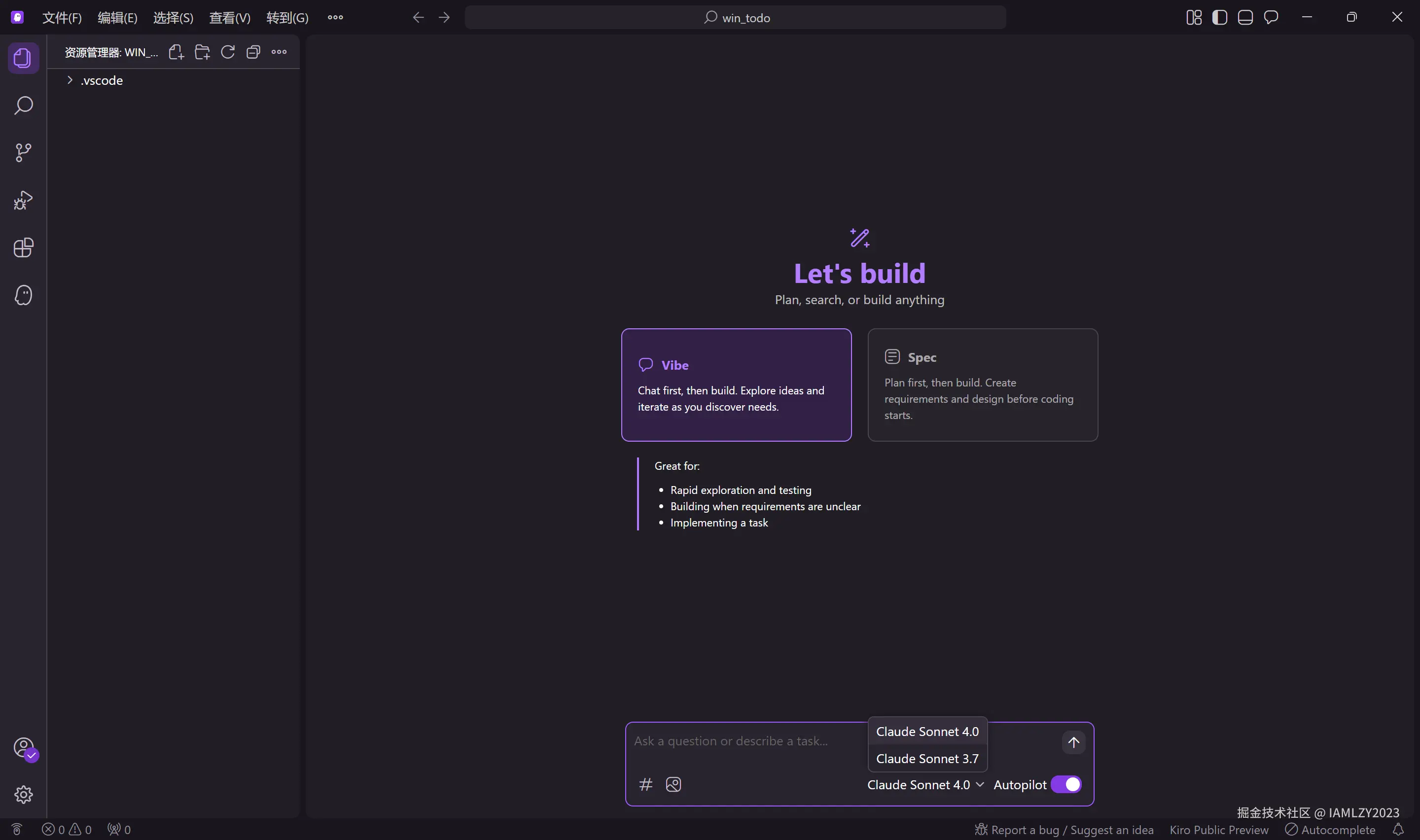
Task: Refresh the explorer file list
Action: pyautogui.click(x=227, y=52)
